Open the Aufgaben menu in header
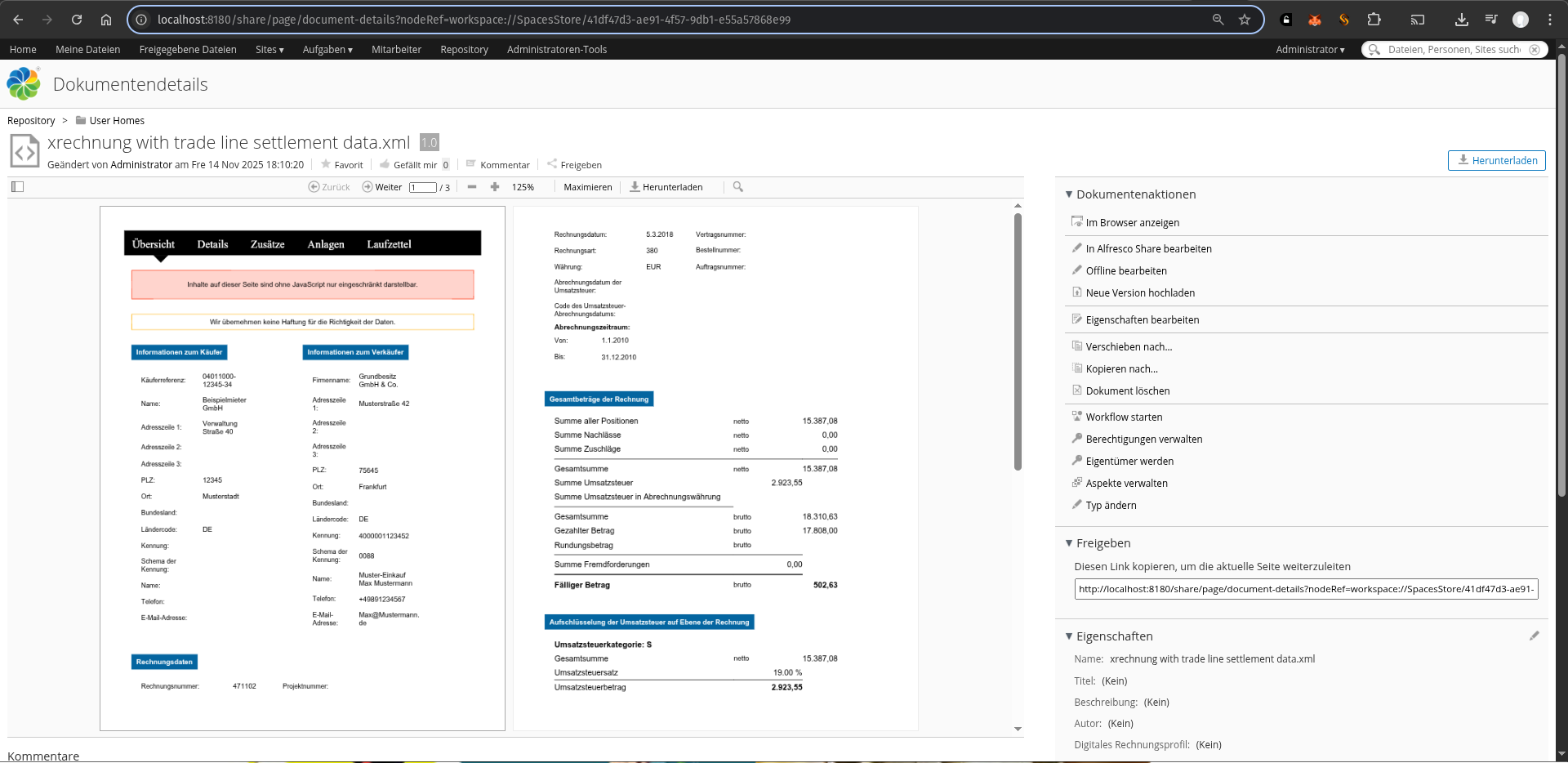The height and width of the screenshot is (763, 1568). [x=327, y=50]
